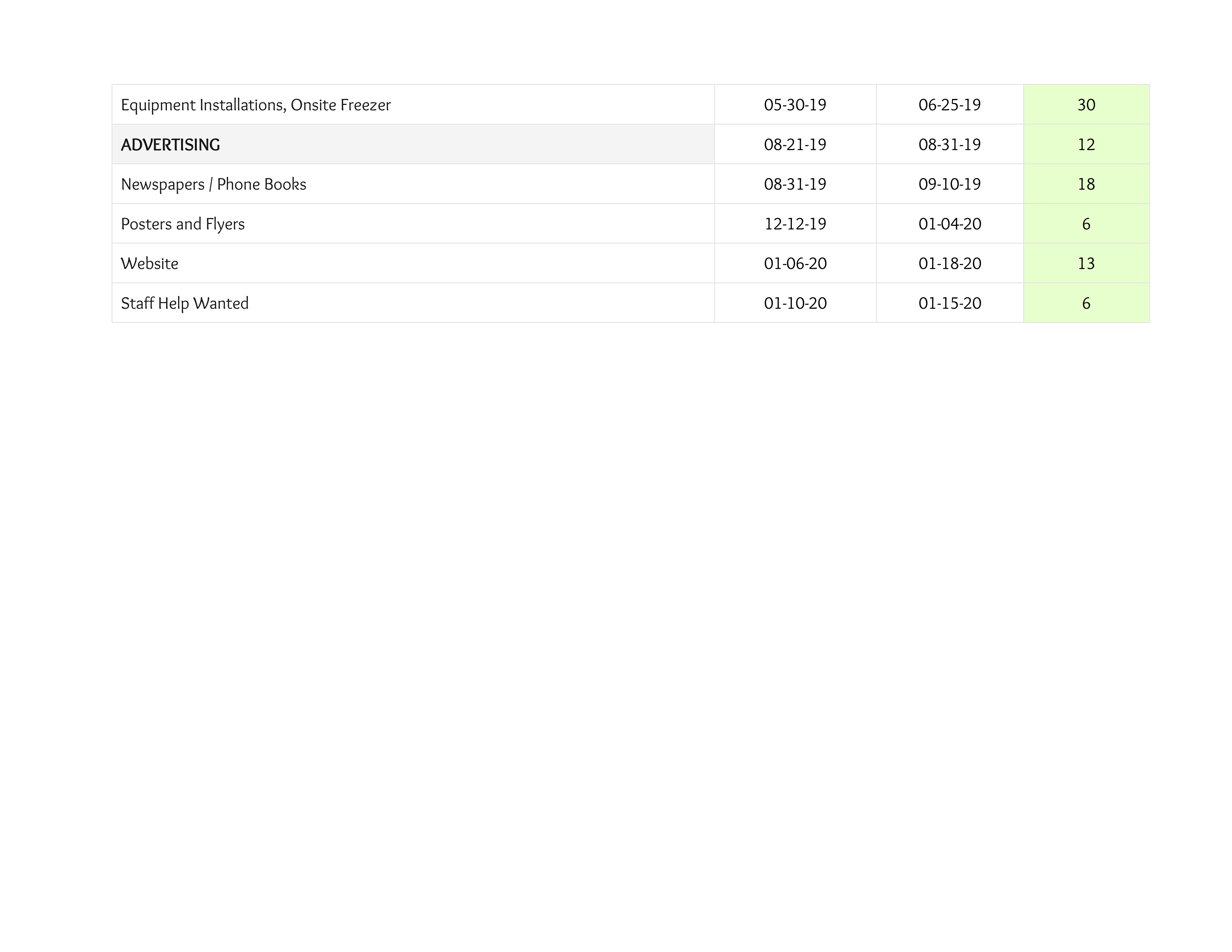Select the Newspapers / Phone Books row label
This screenshot has width=1232, height=952.
(x=213, y=184)
